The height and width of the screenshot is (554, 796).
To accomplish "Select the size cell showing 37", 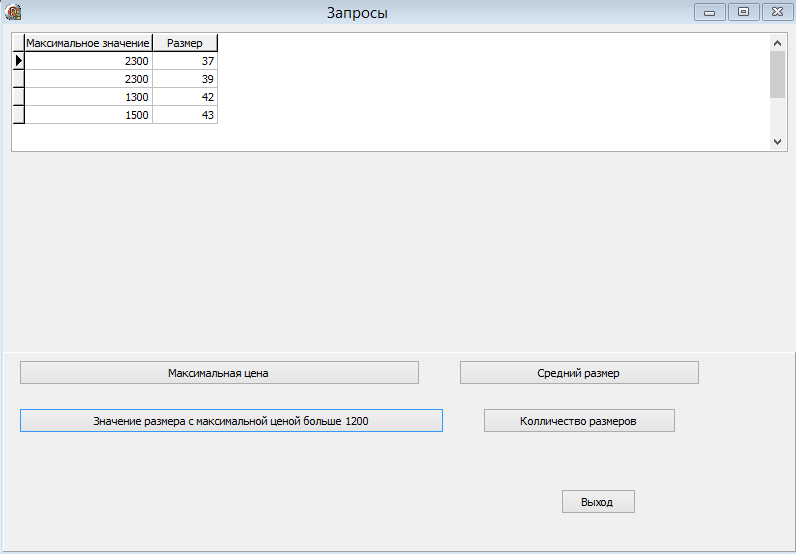I will point(185,61).
